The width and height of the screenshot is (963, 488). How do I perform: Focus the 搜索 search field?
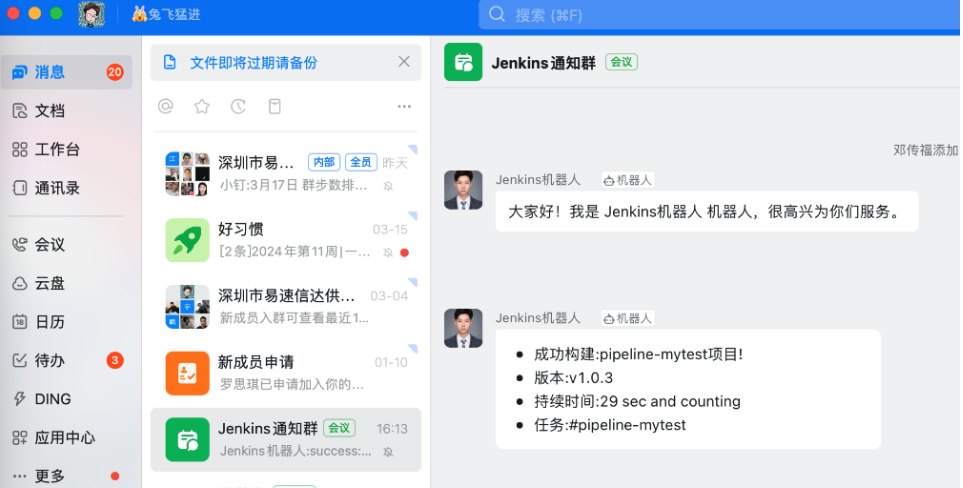(719, 15)
